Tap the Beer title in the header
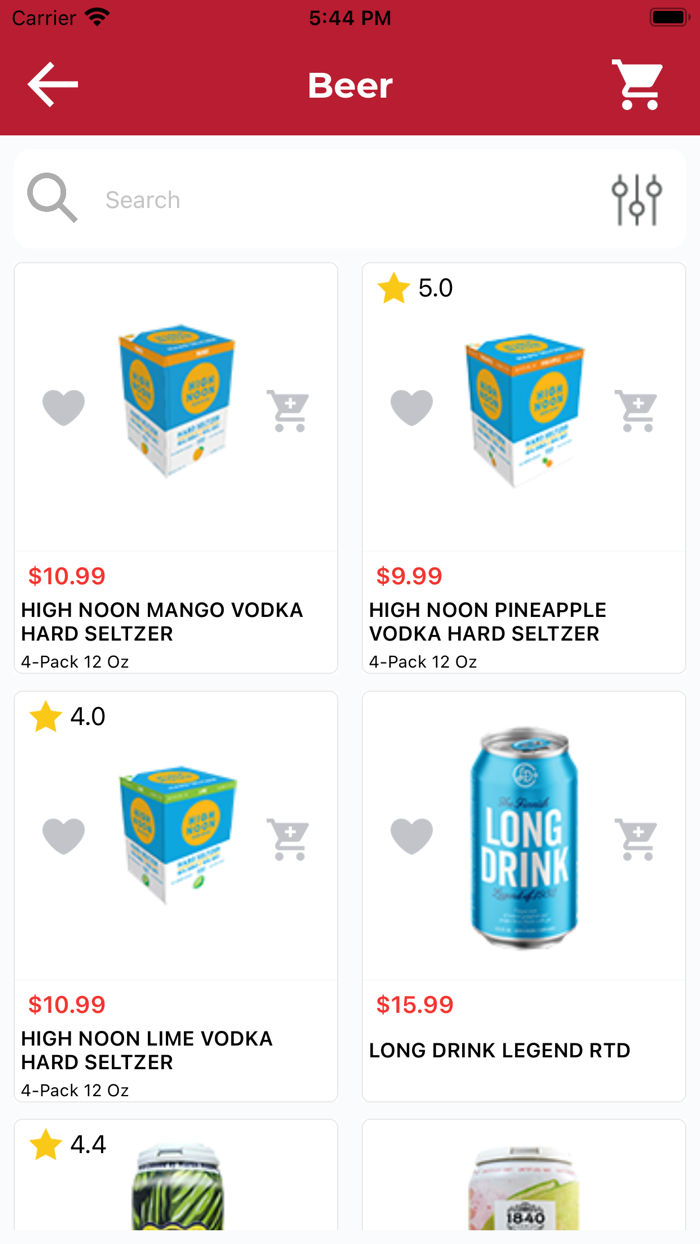 (350, 84)
